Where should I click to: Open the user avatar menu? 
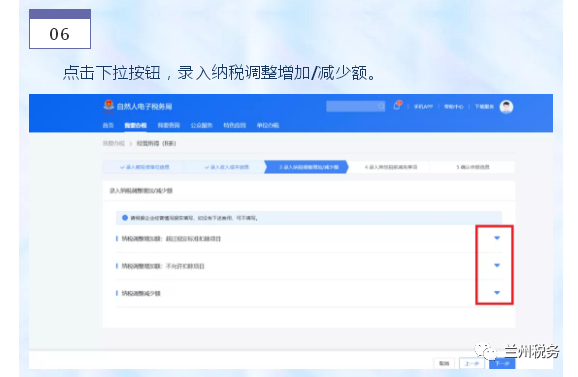coord(506,107)
